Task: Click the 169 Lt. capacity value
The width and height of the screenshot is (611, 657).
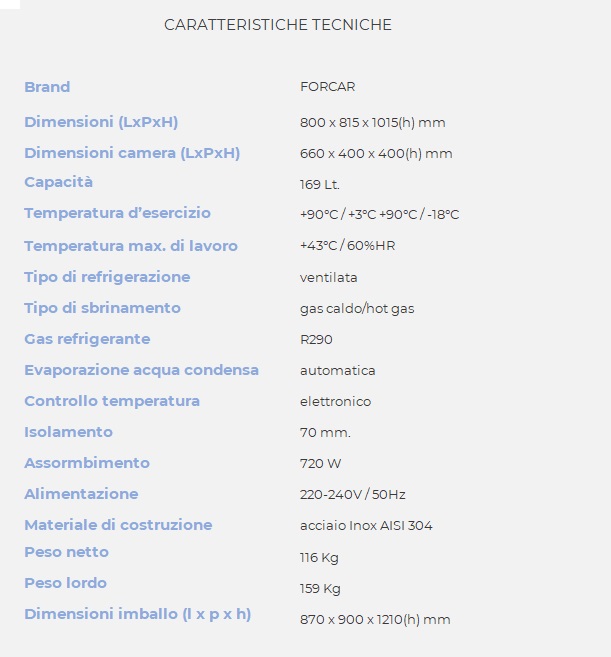Action: pyautogui.click(x=319, y=184)
